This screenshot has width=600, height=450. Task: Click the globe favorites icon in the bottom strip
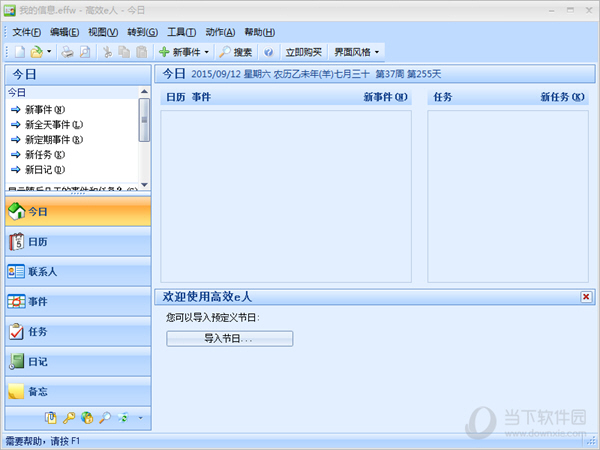click(x=87, y=418)
